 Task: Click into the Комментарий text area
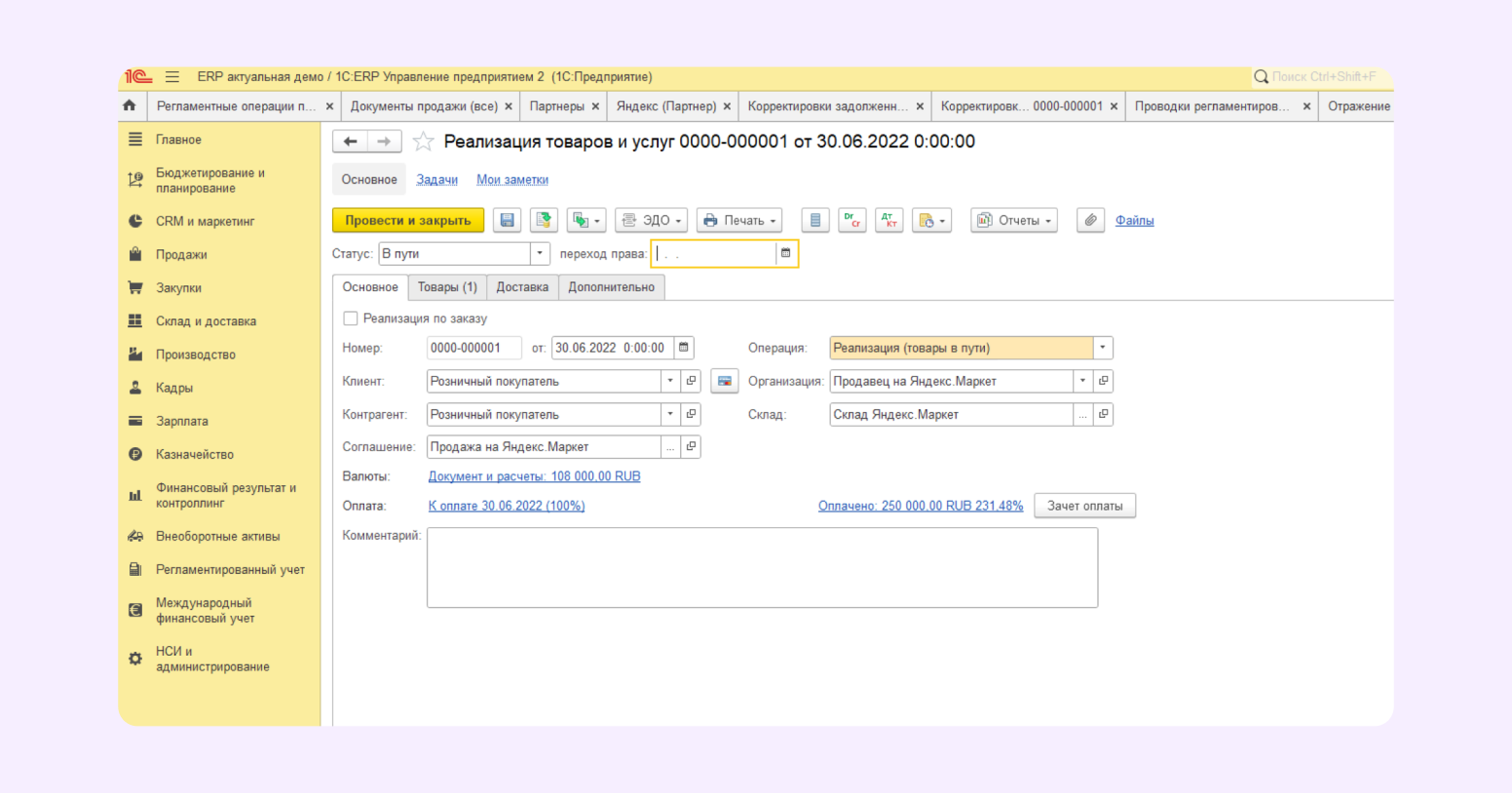[x=763, y=568]
